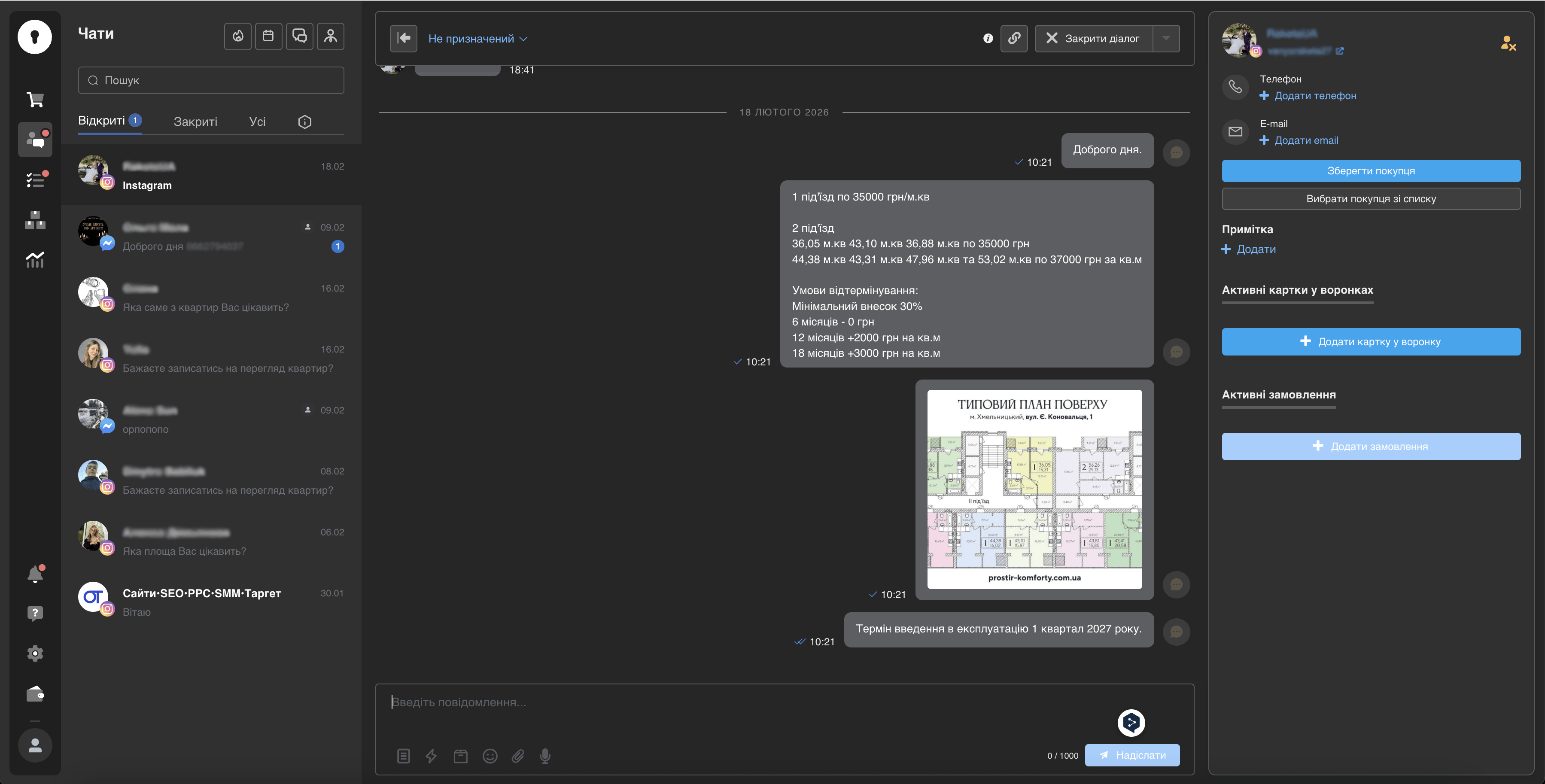The image size is (1545, 784).
Task: Open the wallet icon in sidebar
Action: coord(35,694)
